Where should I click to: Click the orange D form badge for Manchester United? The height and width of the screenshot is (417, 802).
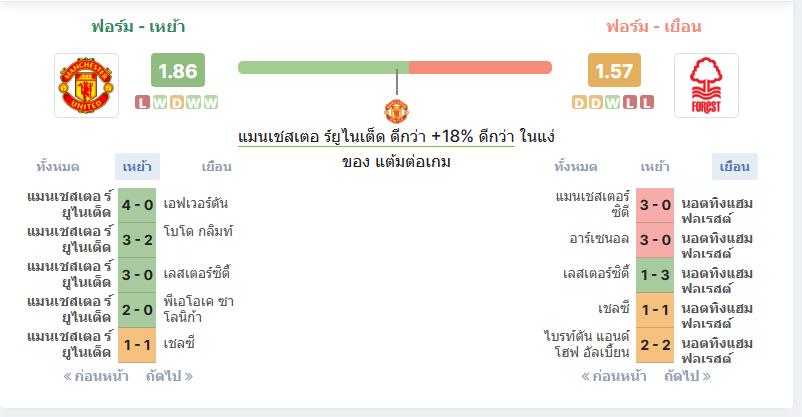pyautogui.click(x=176, y=102)
